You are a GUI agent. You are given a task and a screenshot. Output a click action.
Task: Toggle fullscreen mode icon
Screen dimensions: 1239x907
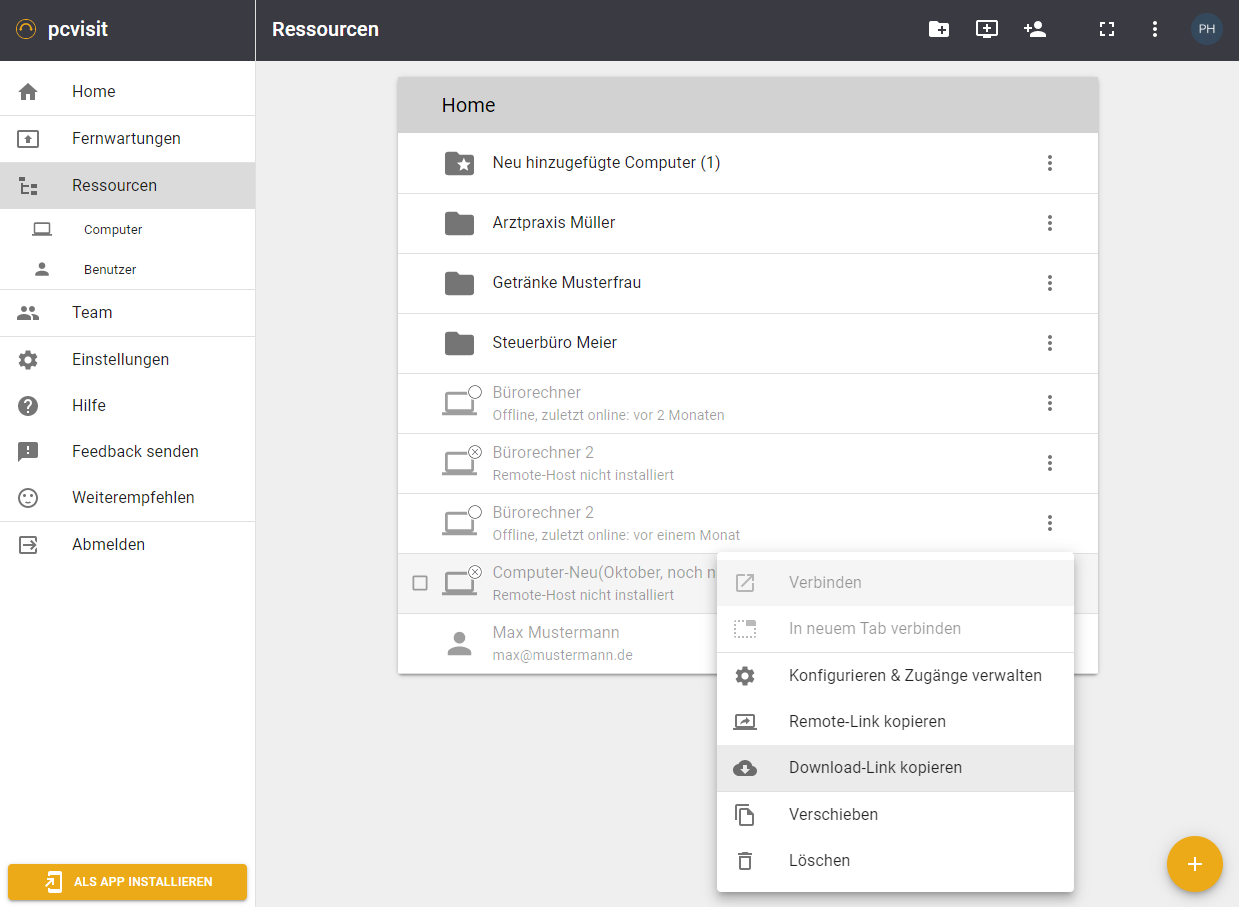point(1107,29)
